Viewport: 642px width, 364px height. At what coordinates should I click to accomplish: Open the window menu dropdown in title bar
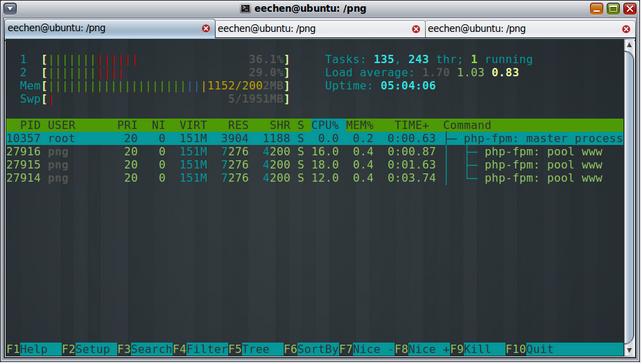click(10, 8)
